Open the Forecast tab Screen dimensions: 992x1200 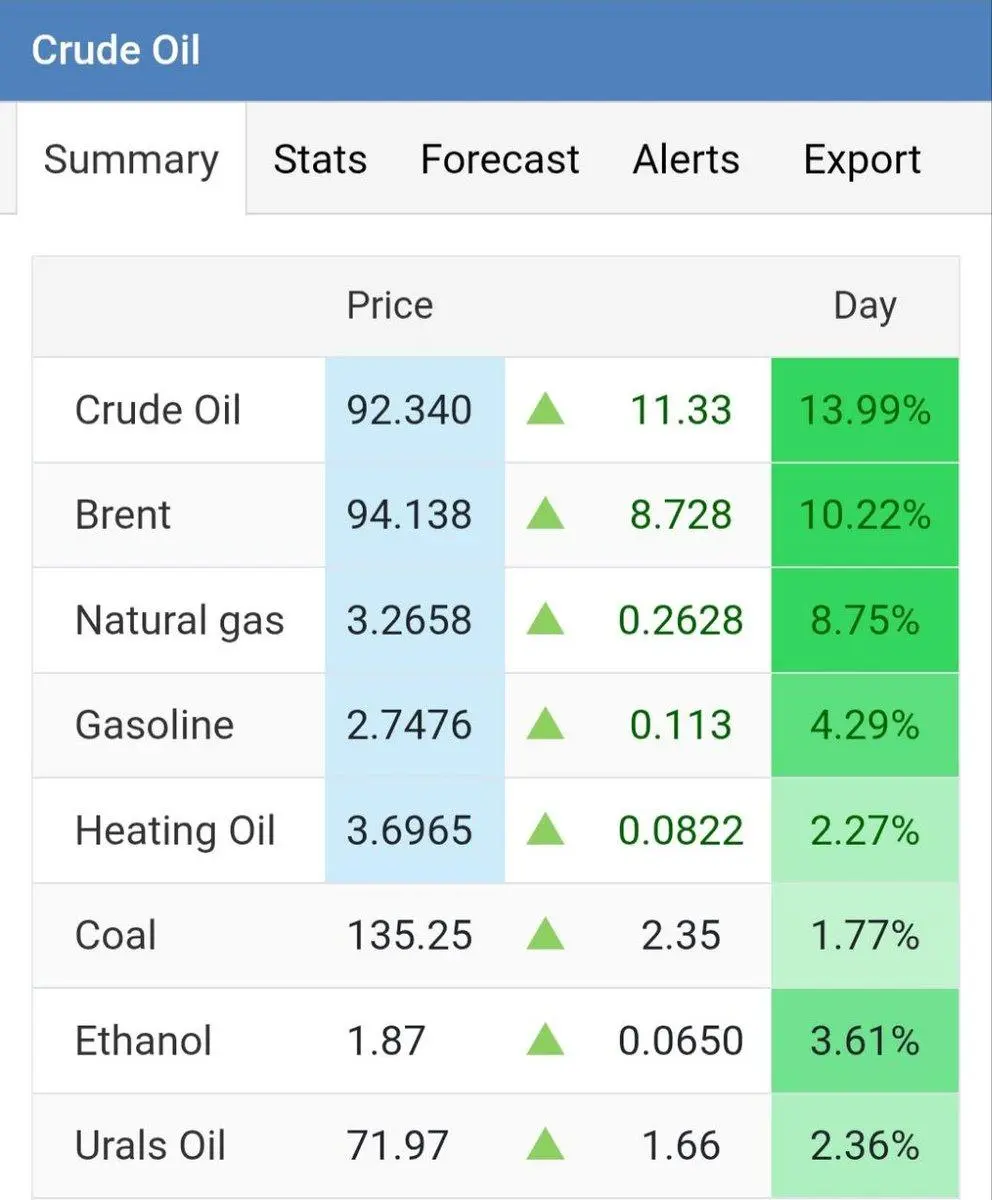pyautogui.click(x=500, y=160)
